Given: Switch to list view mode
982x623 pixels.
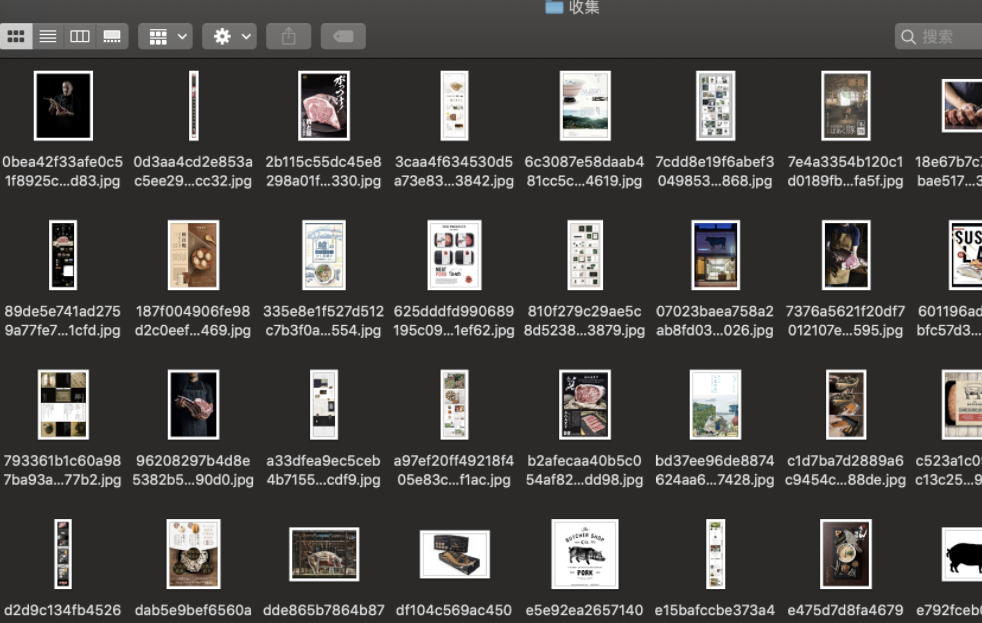Looking at the screenshot, I should point(48,36).
